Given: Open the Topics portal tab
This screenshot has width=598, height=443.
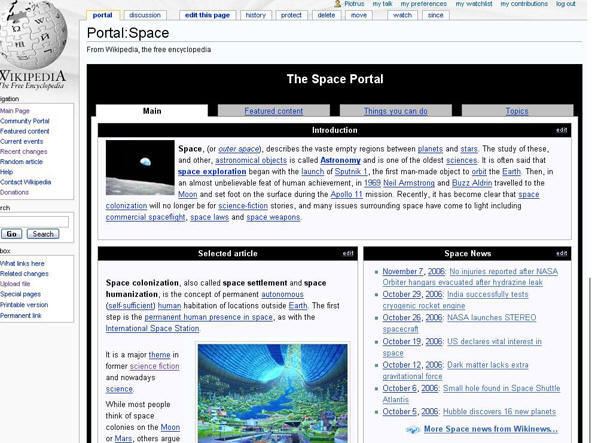Looking at the screenshot, I should click(x=517, y=111).
